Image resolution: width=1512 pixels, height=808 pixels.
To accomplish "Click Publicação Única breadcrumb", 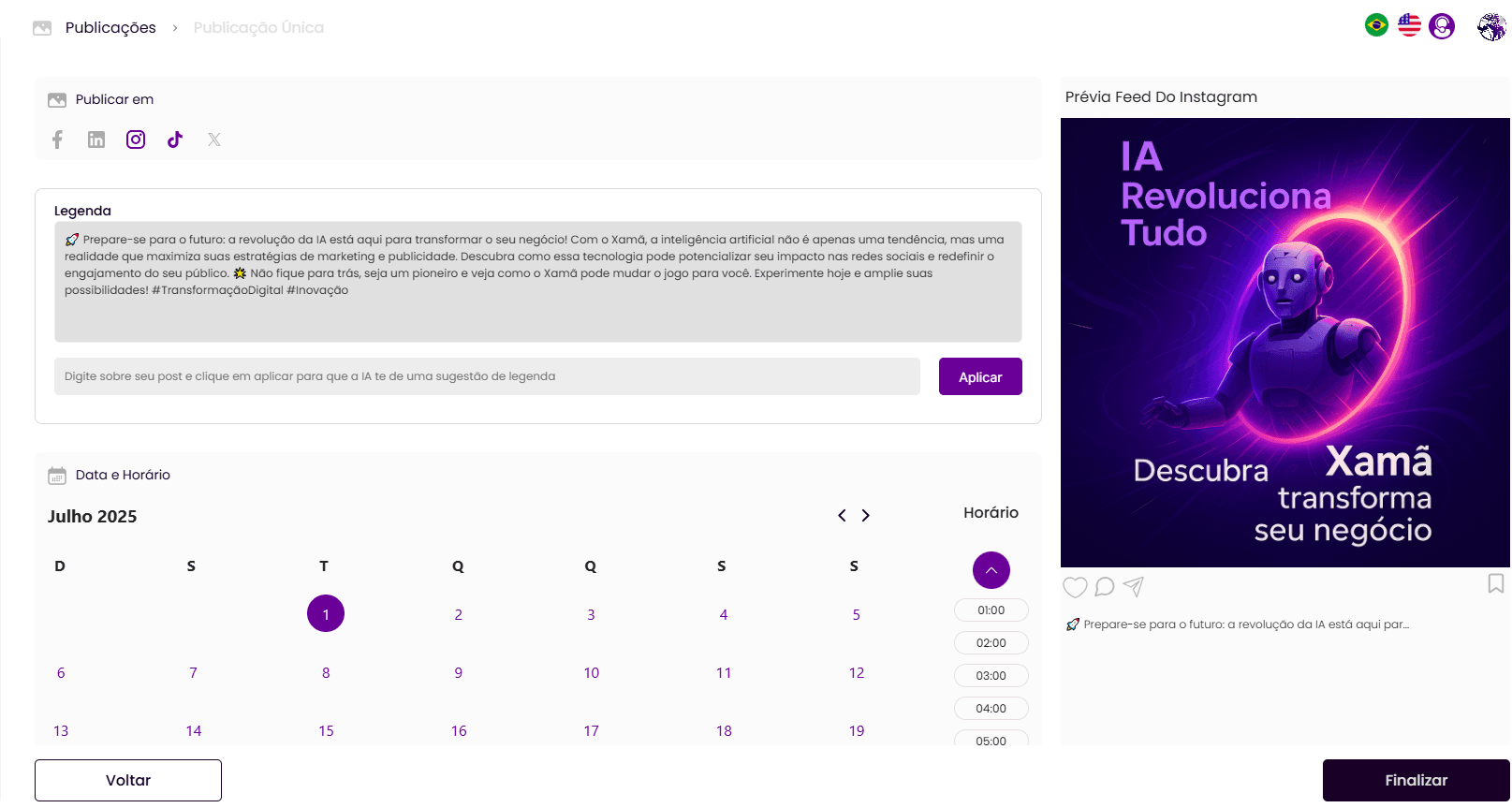I will 258,28.
